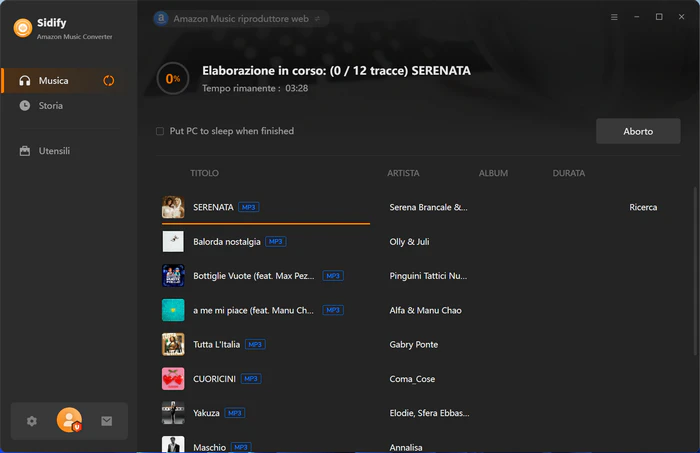Click artist Gabry Ponte
The height and width of the screenshot is (453, 700).
pyautogui.click(x=414, y=345)
